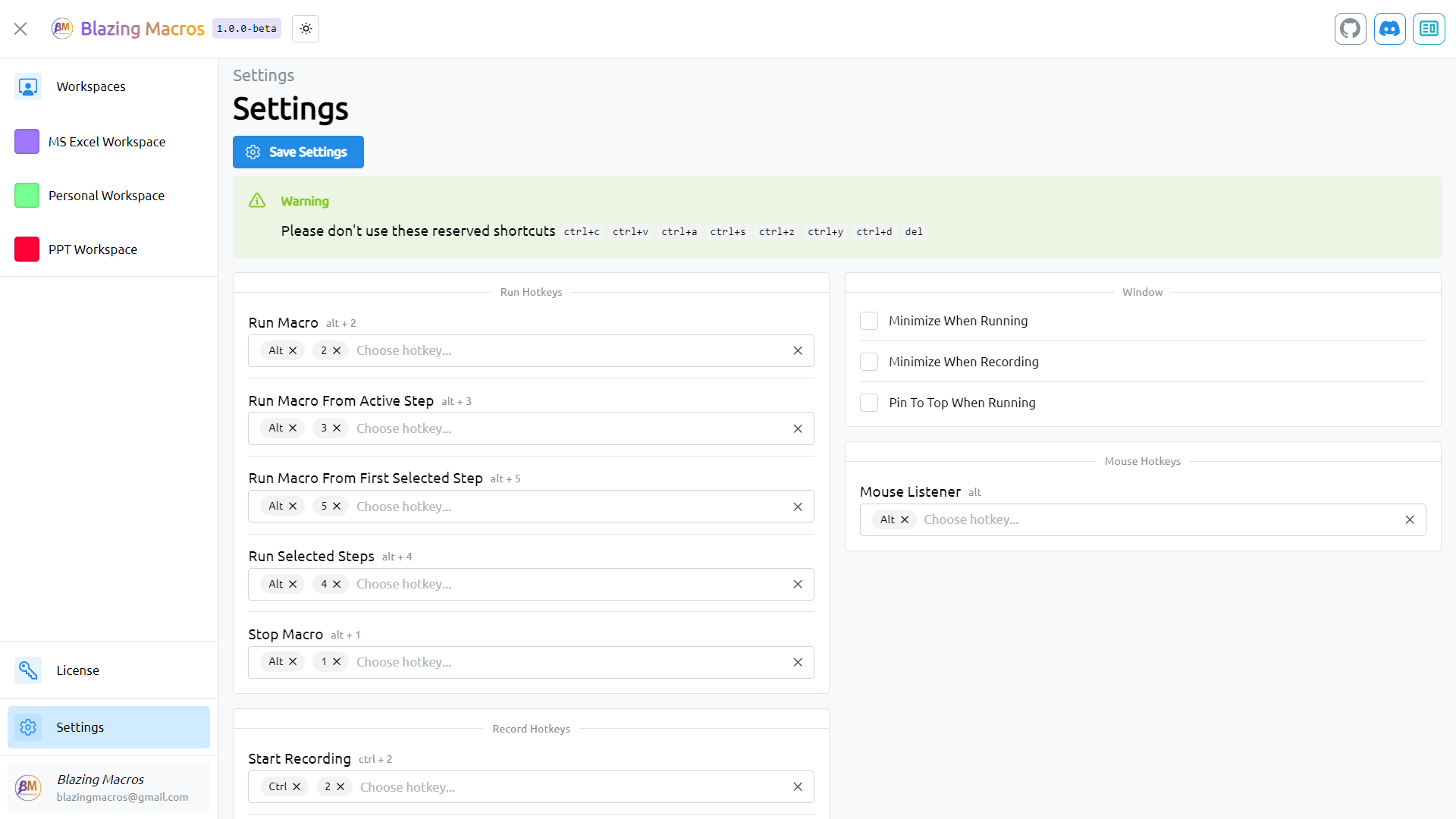Open the Run Macro hotkey chooser

click(531, 350)
